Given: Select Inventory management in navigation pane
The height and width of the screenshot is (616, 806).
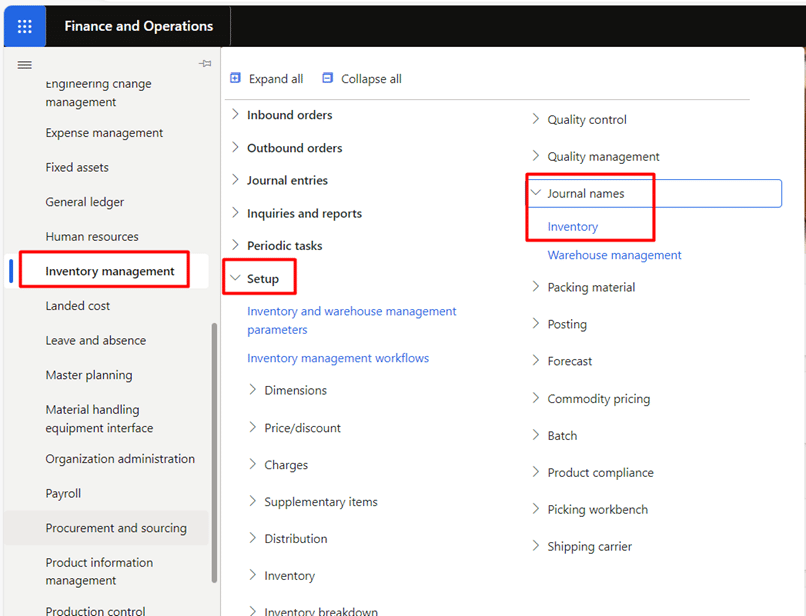Looking at the screenshot, I should 110,271.
